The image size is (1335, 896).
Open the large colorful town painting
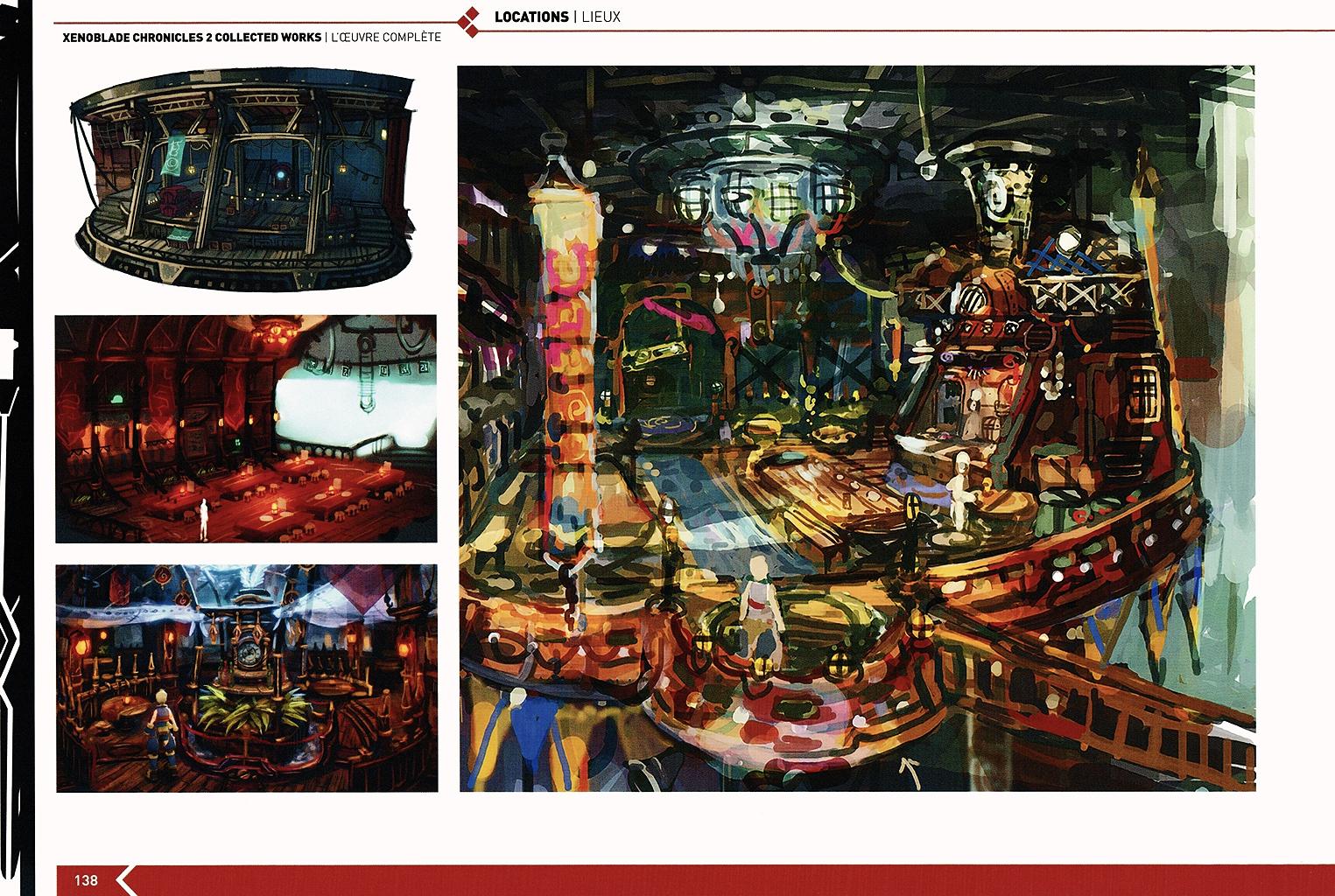856,429
